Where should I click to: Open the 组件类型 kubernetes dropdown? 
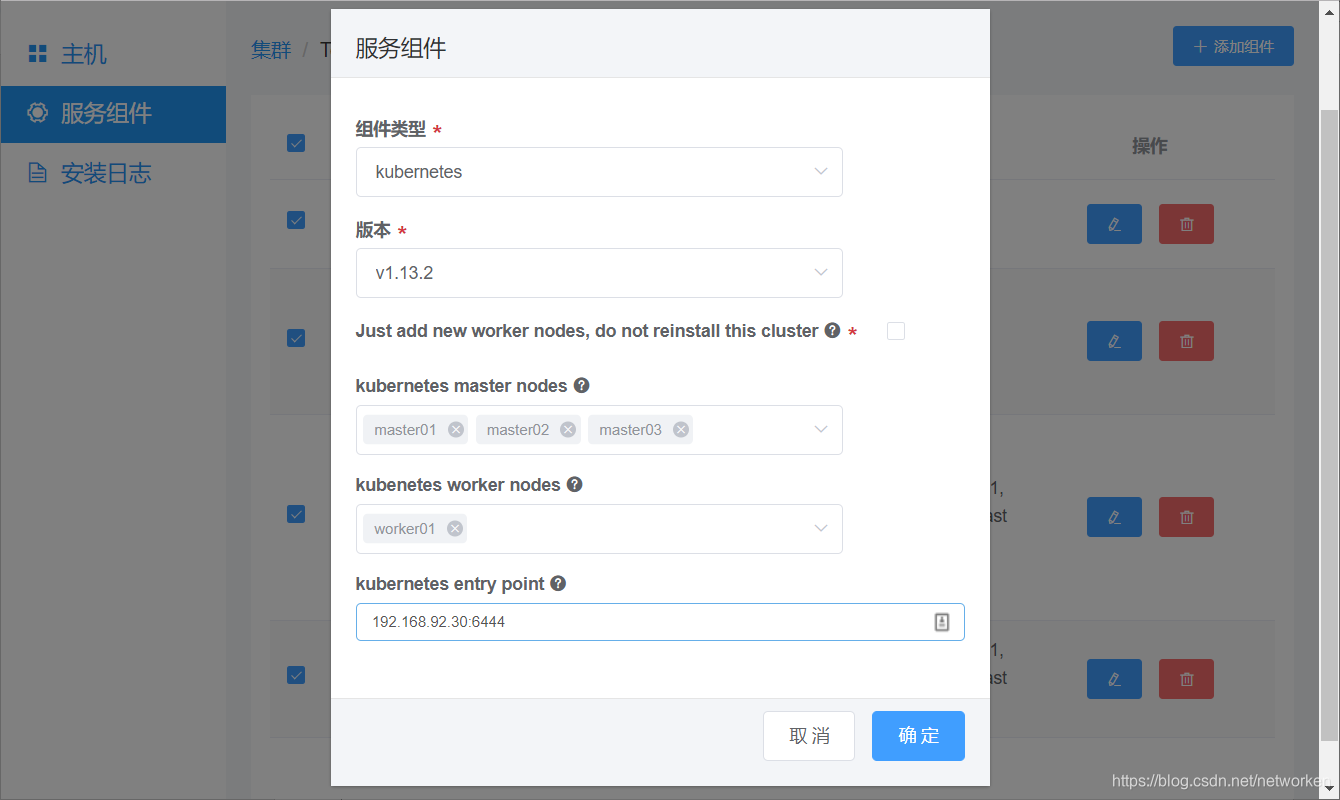coord(599,172)
